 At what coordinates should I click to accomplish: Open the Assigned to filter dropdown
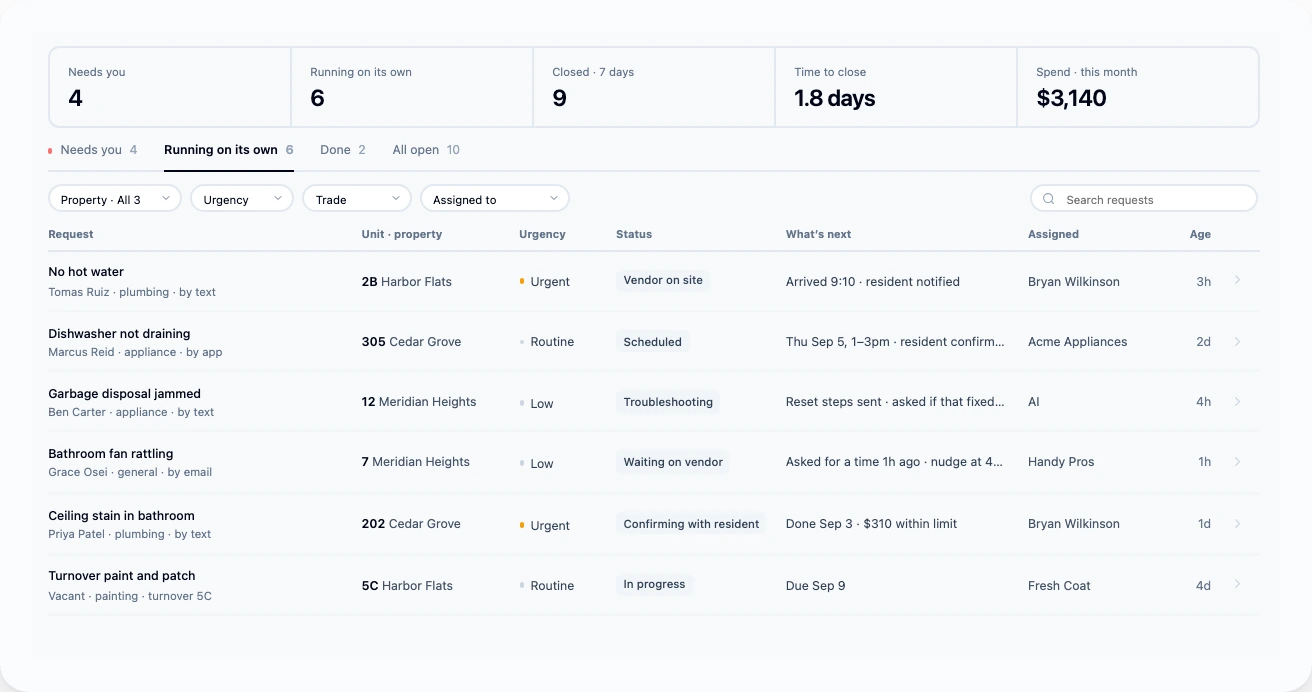(495, 199)
